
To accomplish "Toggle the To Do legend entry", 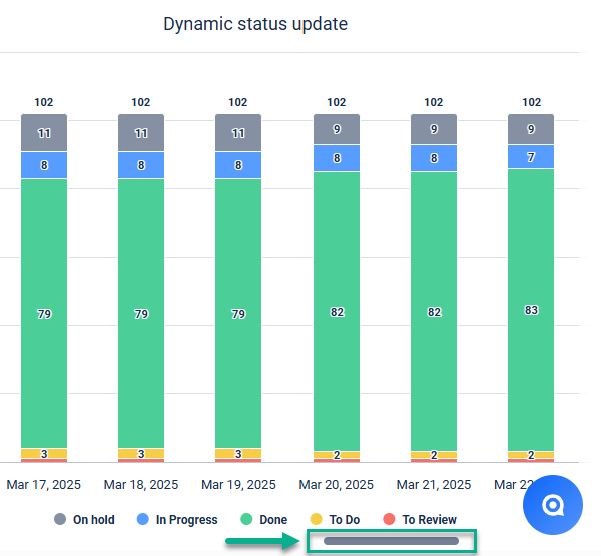I will pyautogui.click(x=335, y=520).
